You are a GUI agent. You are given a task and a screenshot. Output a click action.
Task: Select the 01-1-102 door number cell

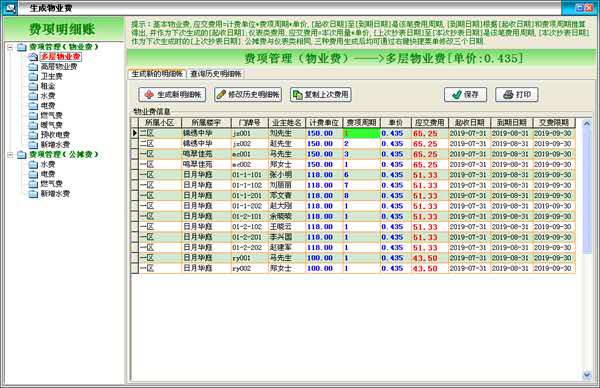coord(249,185)
